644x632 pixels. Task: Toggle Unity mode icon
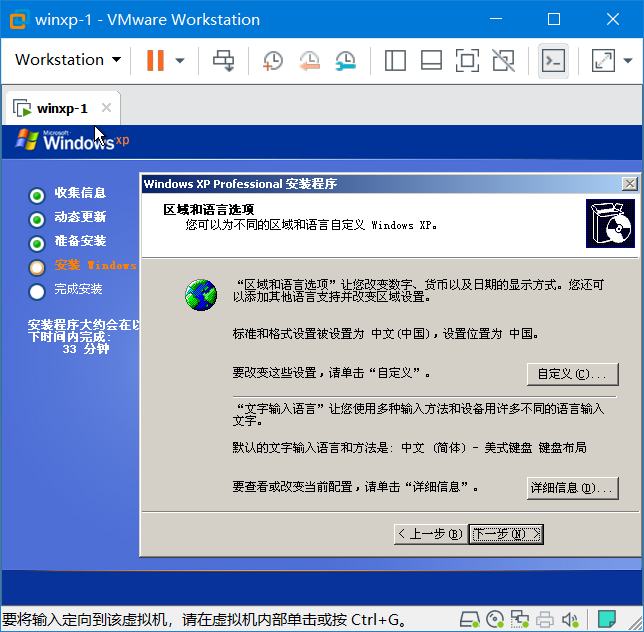(504, 61)
